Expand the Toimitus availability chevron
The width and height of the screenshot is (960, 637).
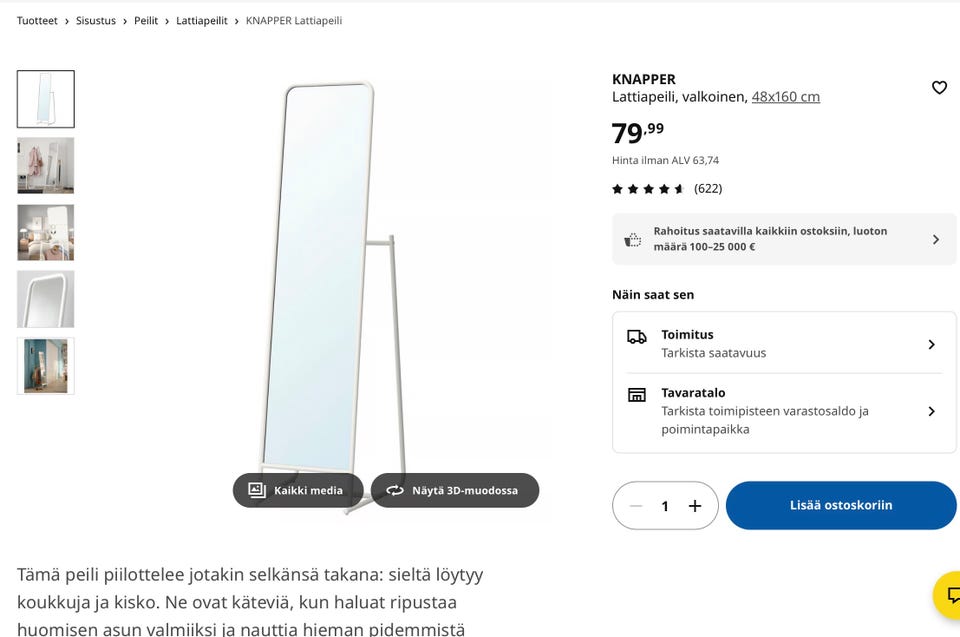[931, 344]
